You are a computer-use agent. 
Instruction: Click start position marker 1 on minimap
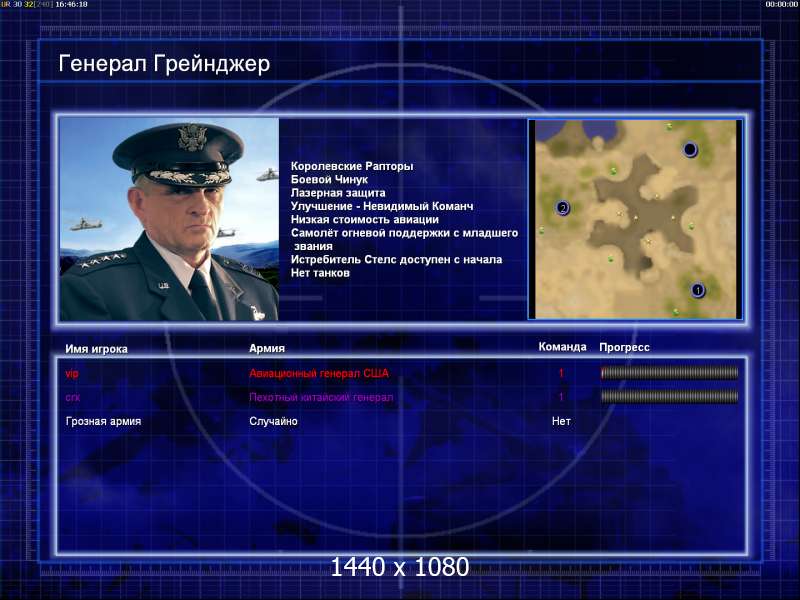[697, 290]
